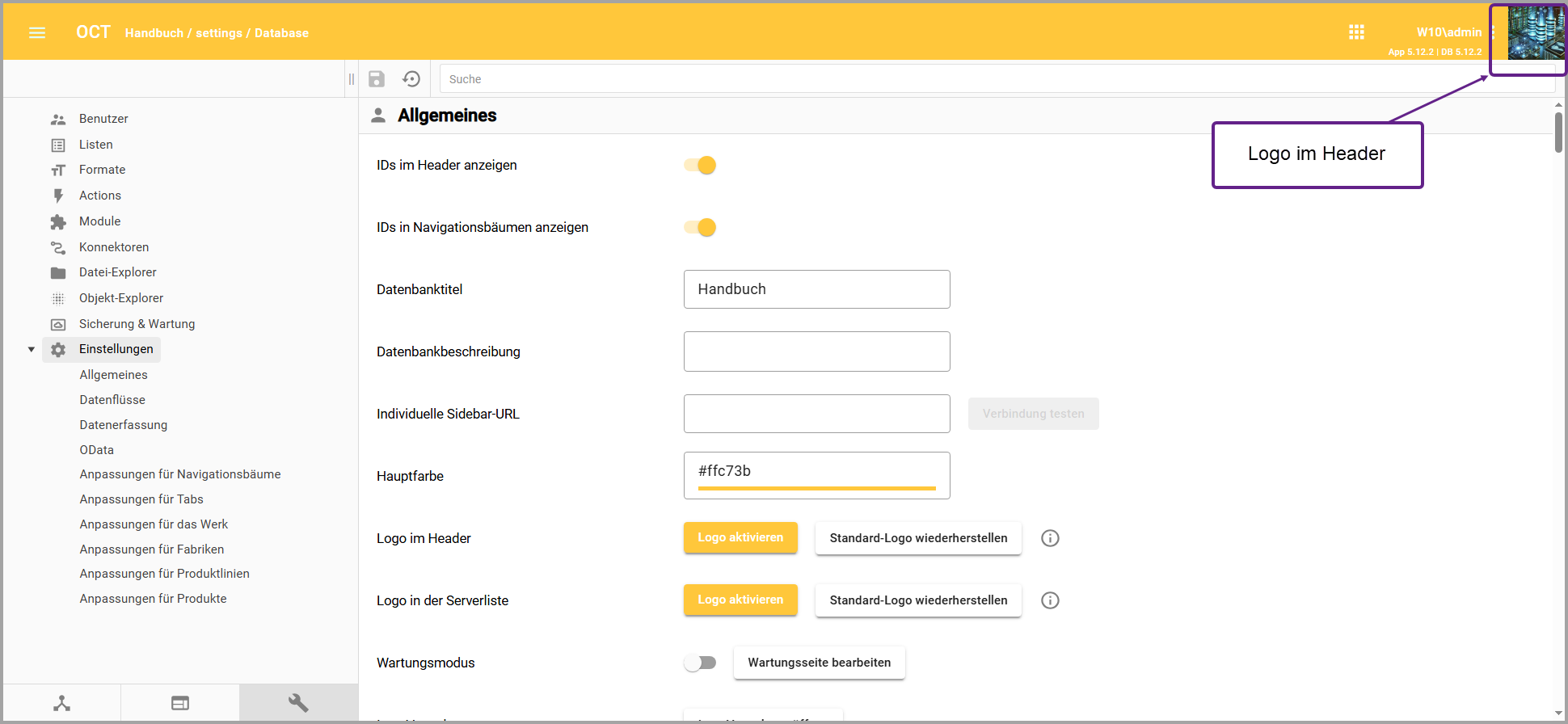Open the hamburger menu in header

[x=37, y=33]
